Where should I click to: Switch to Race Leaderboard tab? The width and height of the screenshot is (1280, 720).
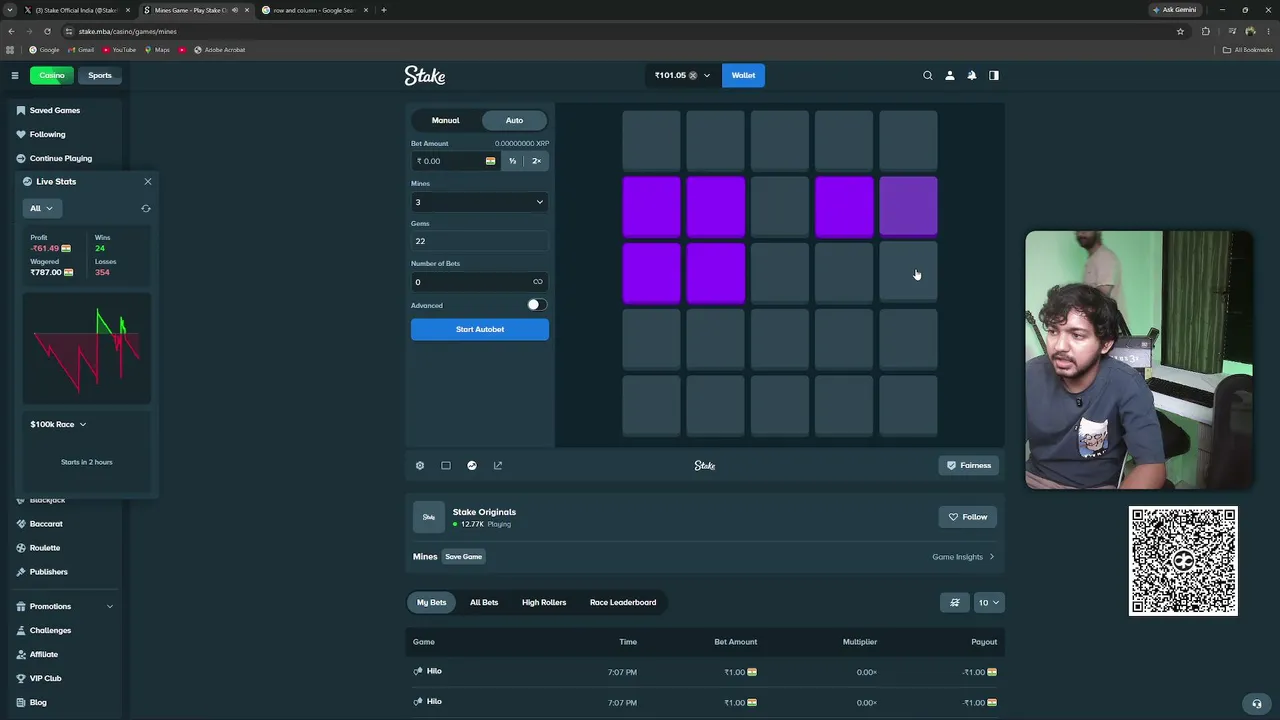[623, 602]
